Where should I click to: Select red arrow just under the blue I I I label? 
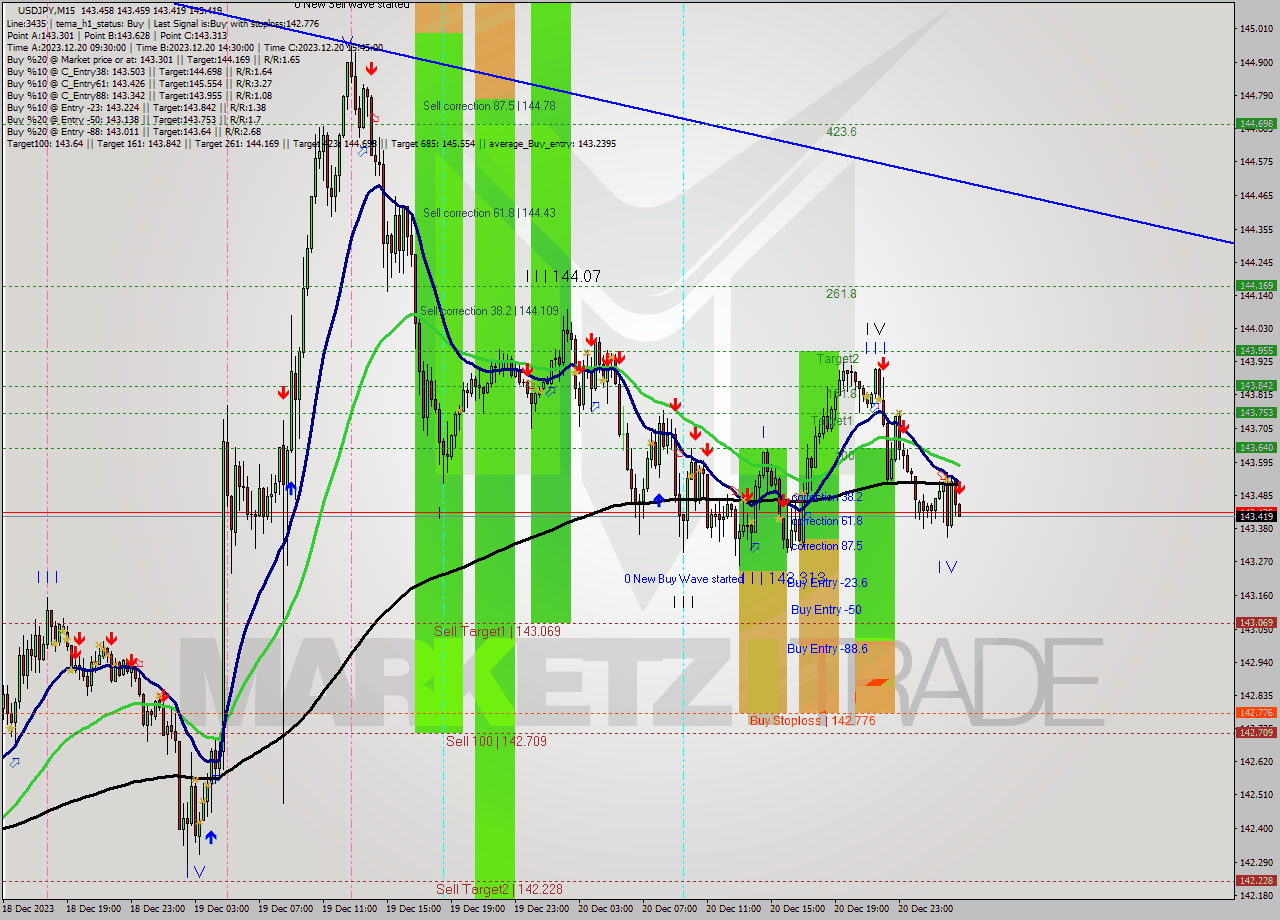883,364
